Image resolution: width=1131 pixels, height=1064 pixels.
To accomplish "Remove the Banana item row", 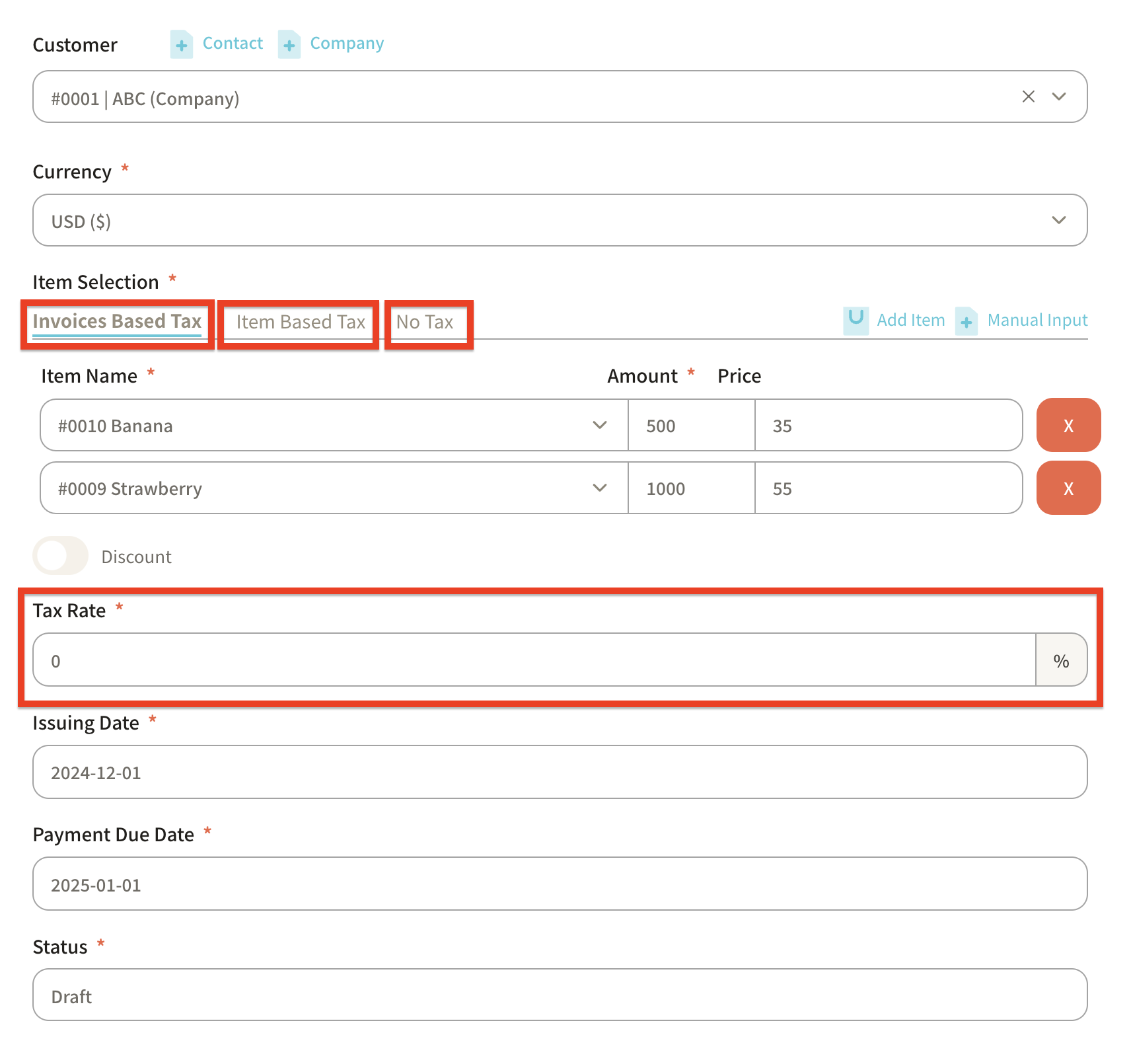I will pyautogui.click(x=1068, y=426).
